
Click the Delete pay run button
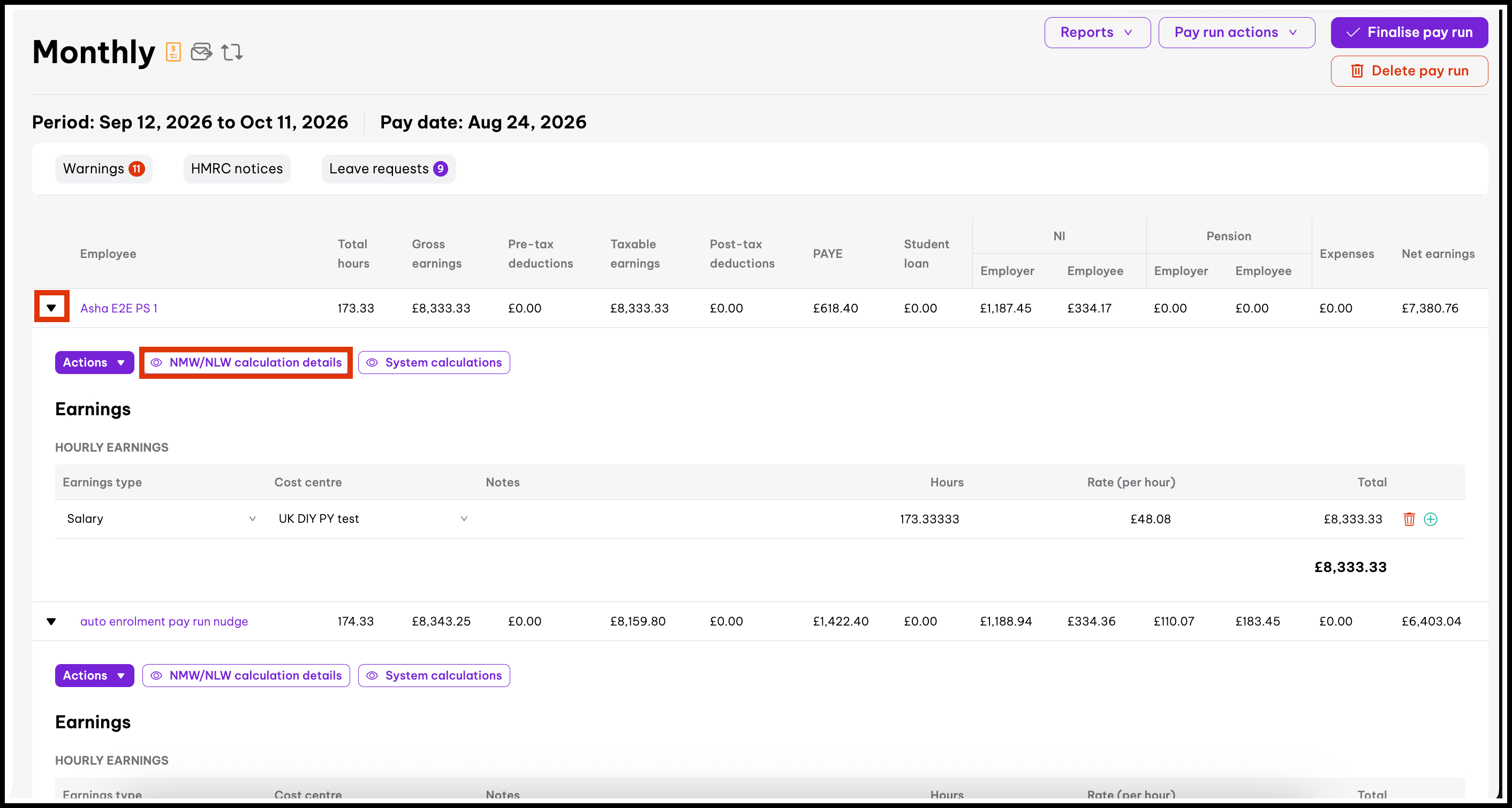[1409, 71]
